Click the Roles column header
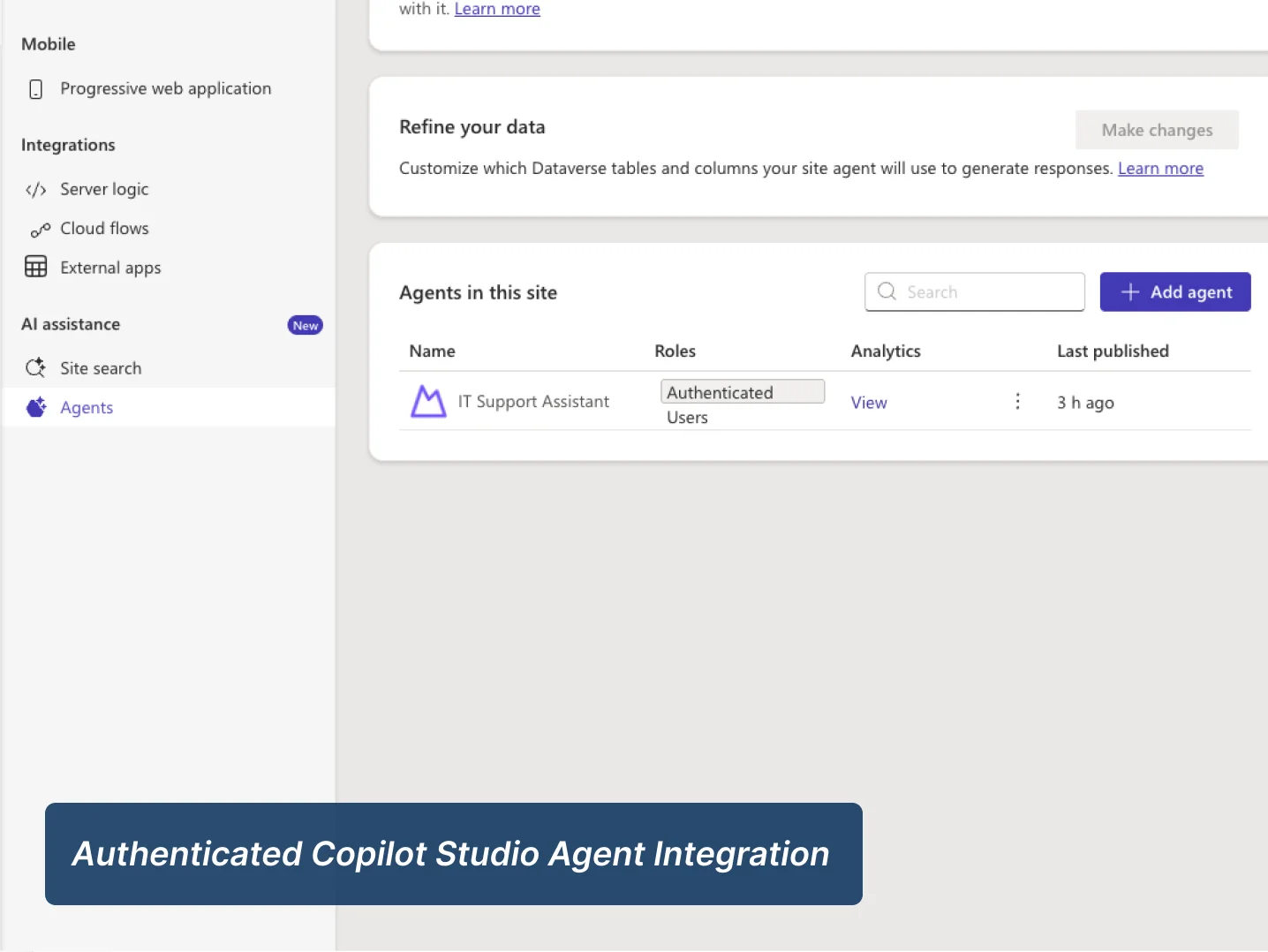 pos(675,351)
